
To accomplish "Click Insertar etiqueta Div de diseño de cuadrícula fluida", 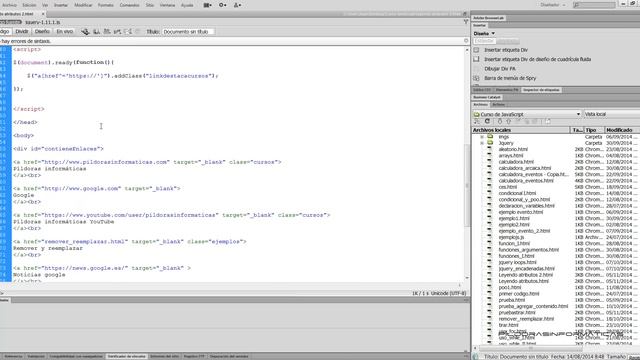I will (x=538, y=59).
